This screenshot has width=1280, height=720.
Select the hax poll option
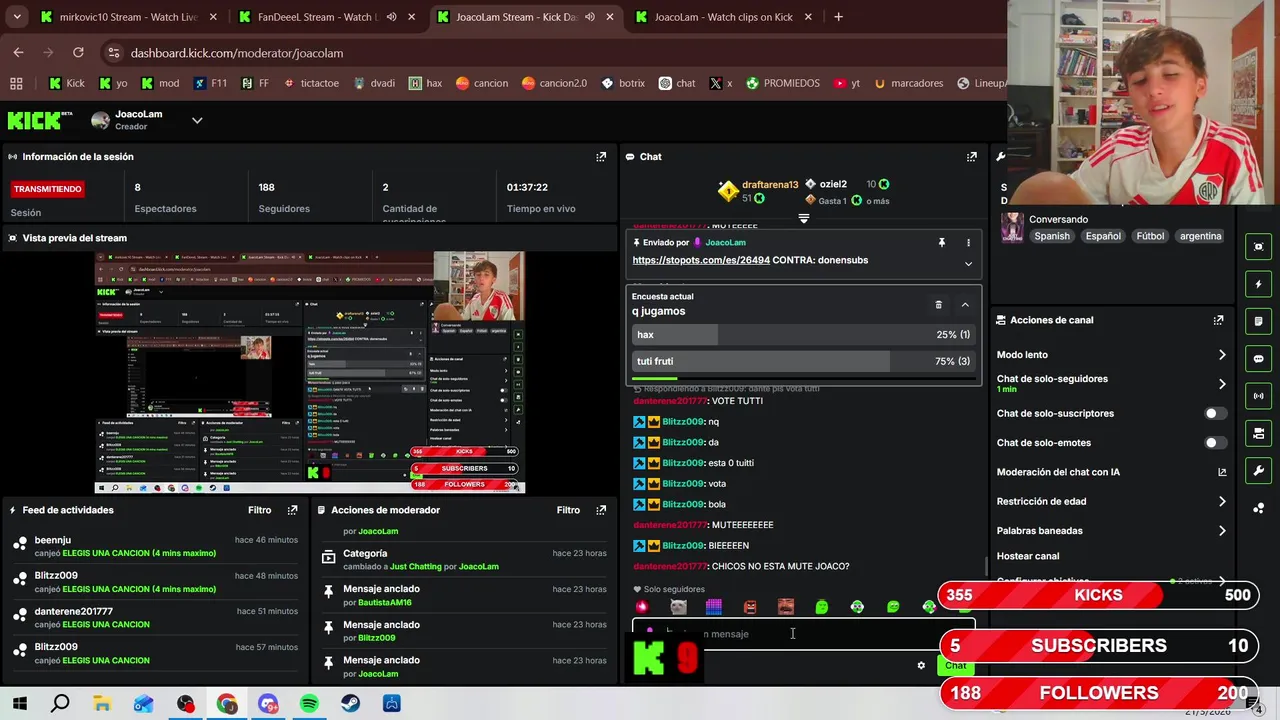point(803,335)
